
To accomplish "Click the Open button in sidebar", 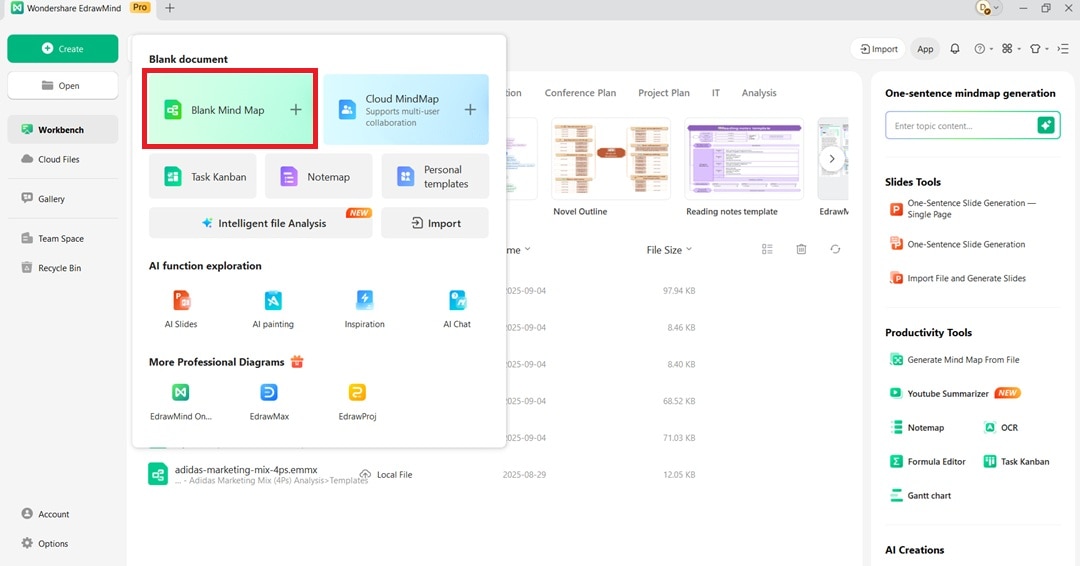I will click(x=63, y=85).
